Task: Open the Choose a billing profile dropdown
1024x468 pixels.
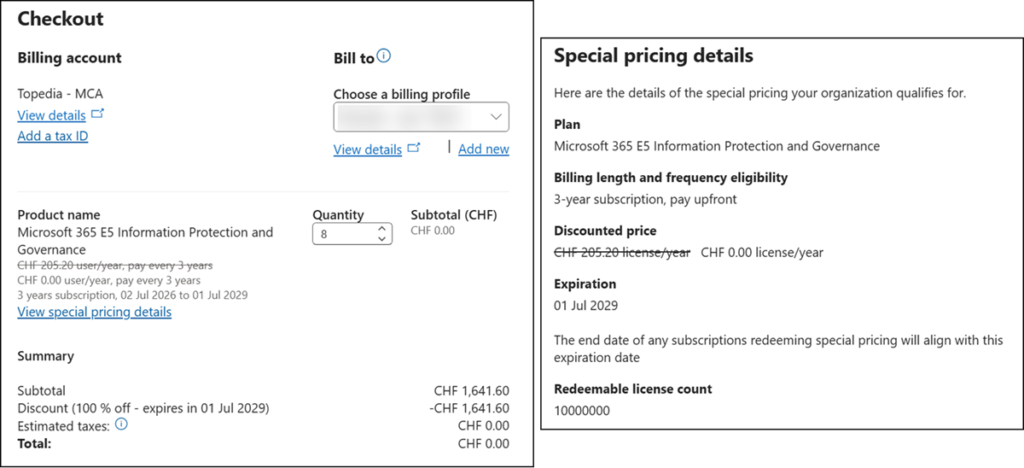Action: pyautogui.click(x=421, y=117)
